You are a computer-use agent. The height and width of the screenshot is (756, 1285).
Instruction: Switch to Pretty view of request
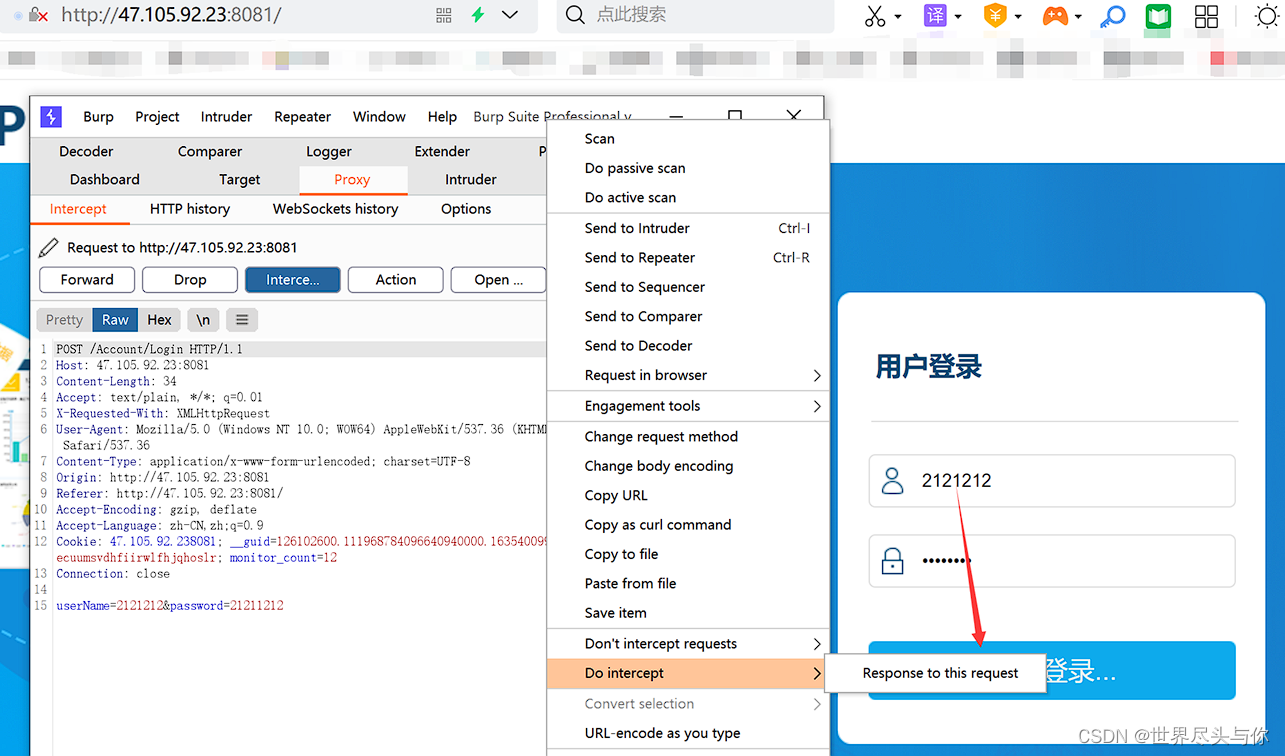click(64, 320)
